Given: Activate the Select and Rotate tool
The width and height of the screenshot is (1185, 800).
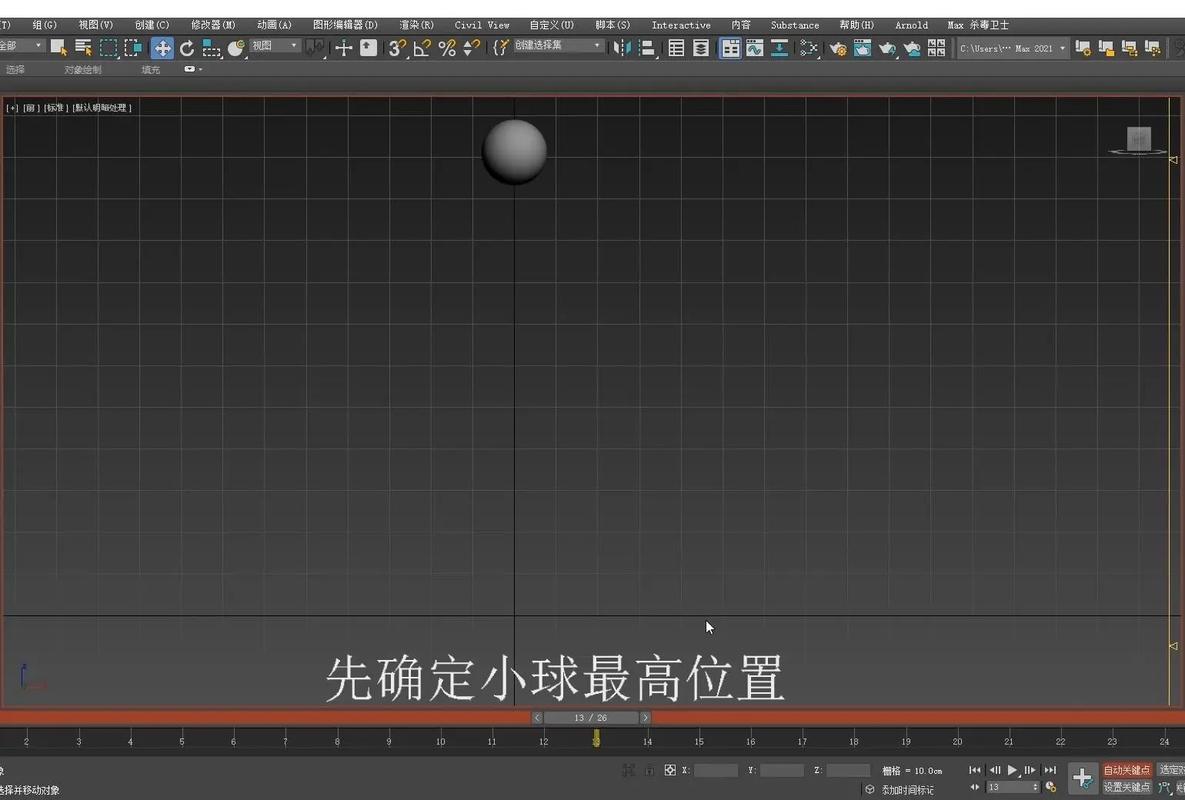Looking at the screenshot, I should [x=187, y=47].
